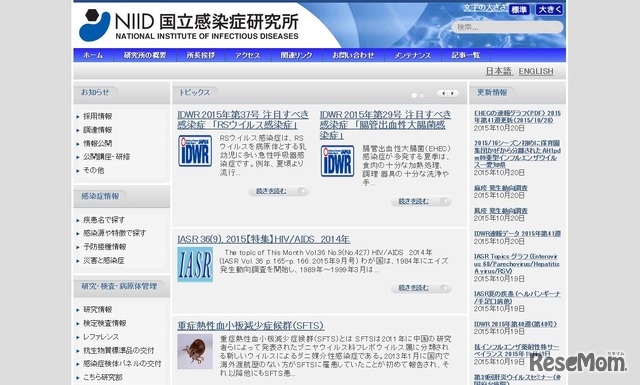Open 記事一覧 menu item
The width and height of the screenshot is (640, 385).
click(466, 55)
